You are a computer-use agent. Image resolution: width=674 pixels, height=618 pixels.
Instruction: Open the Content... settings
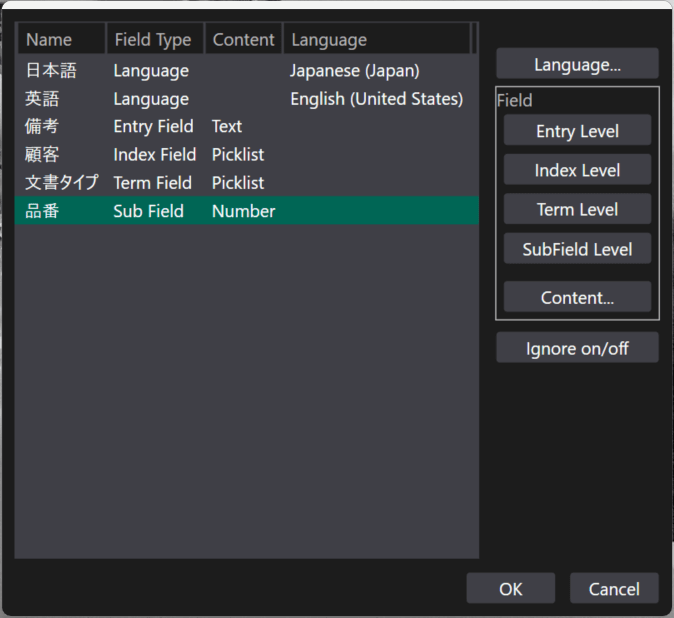coord(577,297)
